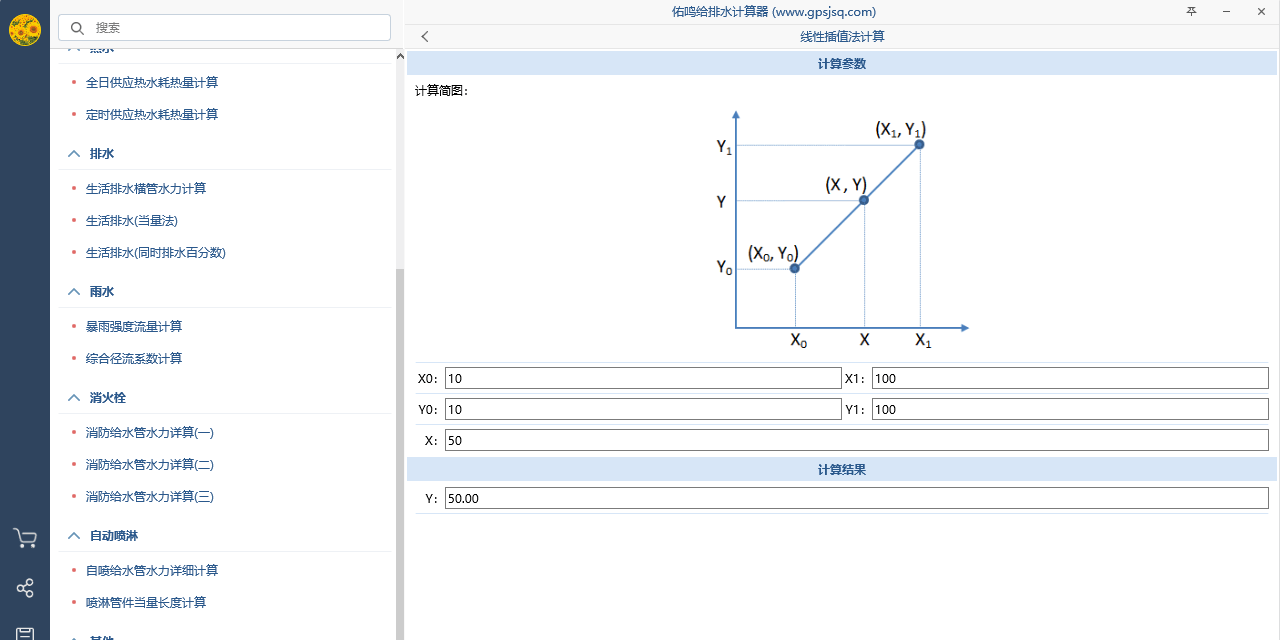1280x640 pixels.
Task: Open 生活排水横管水力计算
Action: [x=146, y=189]
